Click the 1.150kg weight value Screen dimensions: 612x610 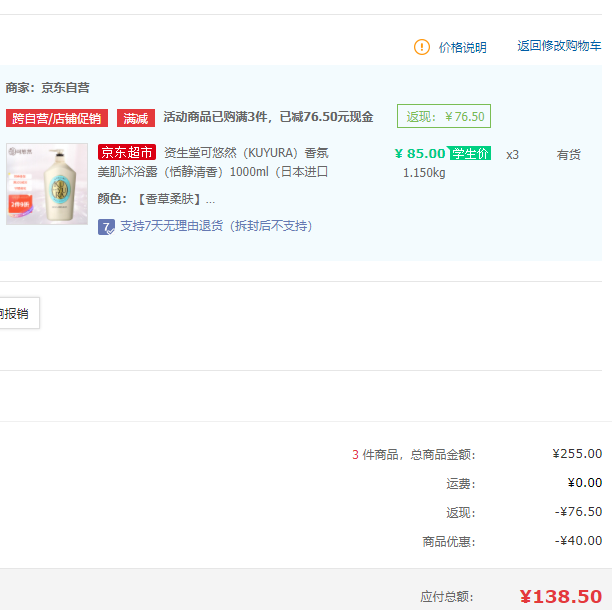click(424, 173)
